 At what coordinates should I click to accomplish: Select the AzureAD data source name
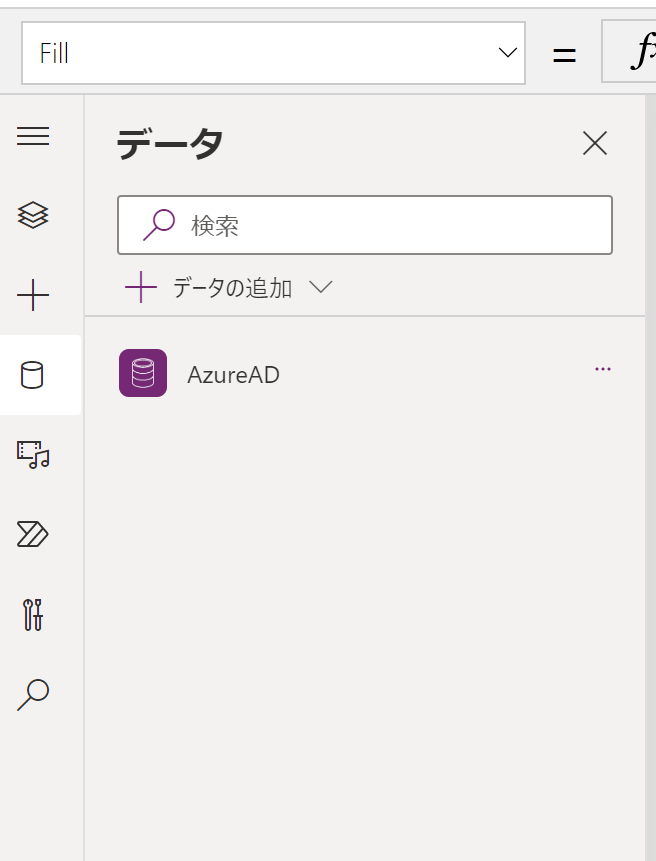coord(233,375)
